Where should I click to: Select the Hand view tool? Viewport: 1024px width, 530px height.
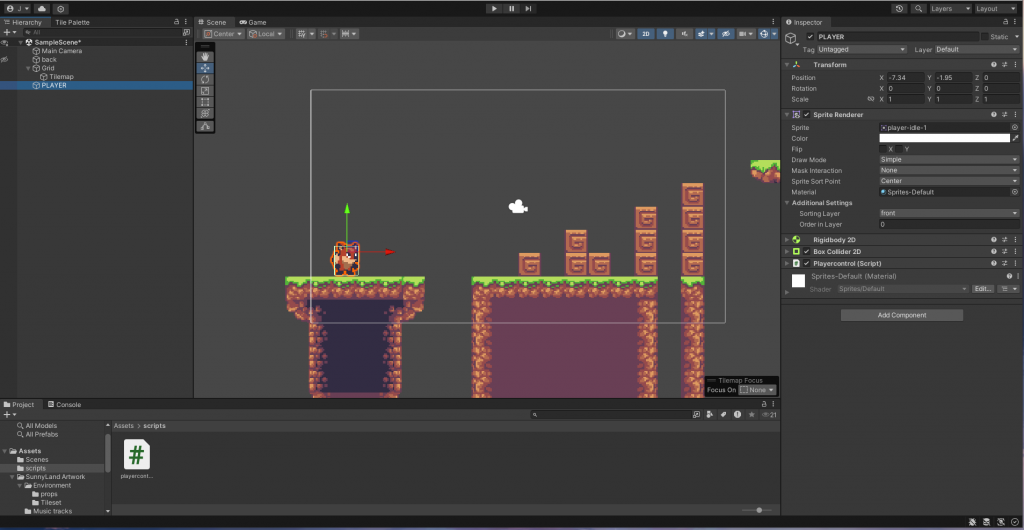205,57
